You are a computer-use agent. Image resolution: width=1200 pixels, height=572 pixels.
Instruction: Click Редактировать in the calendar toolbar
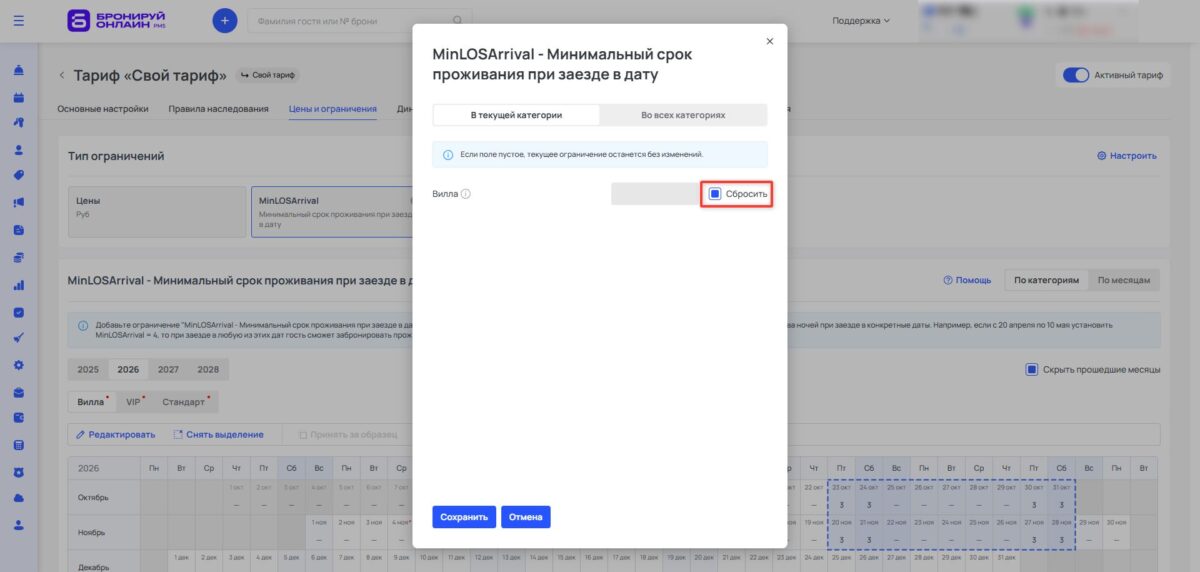[116, 435]
